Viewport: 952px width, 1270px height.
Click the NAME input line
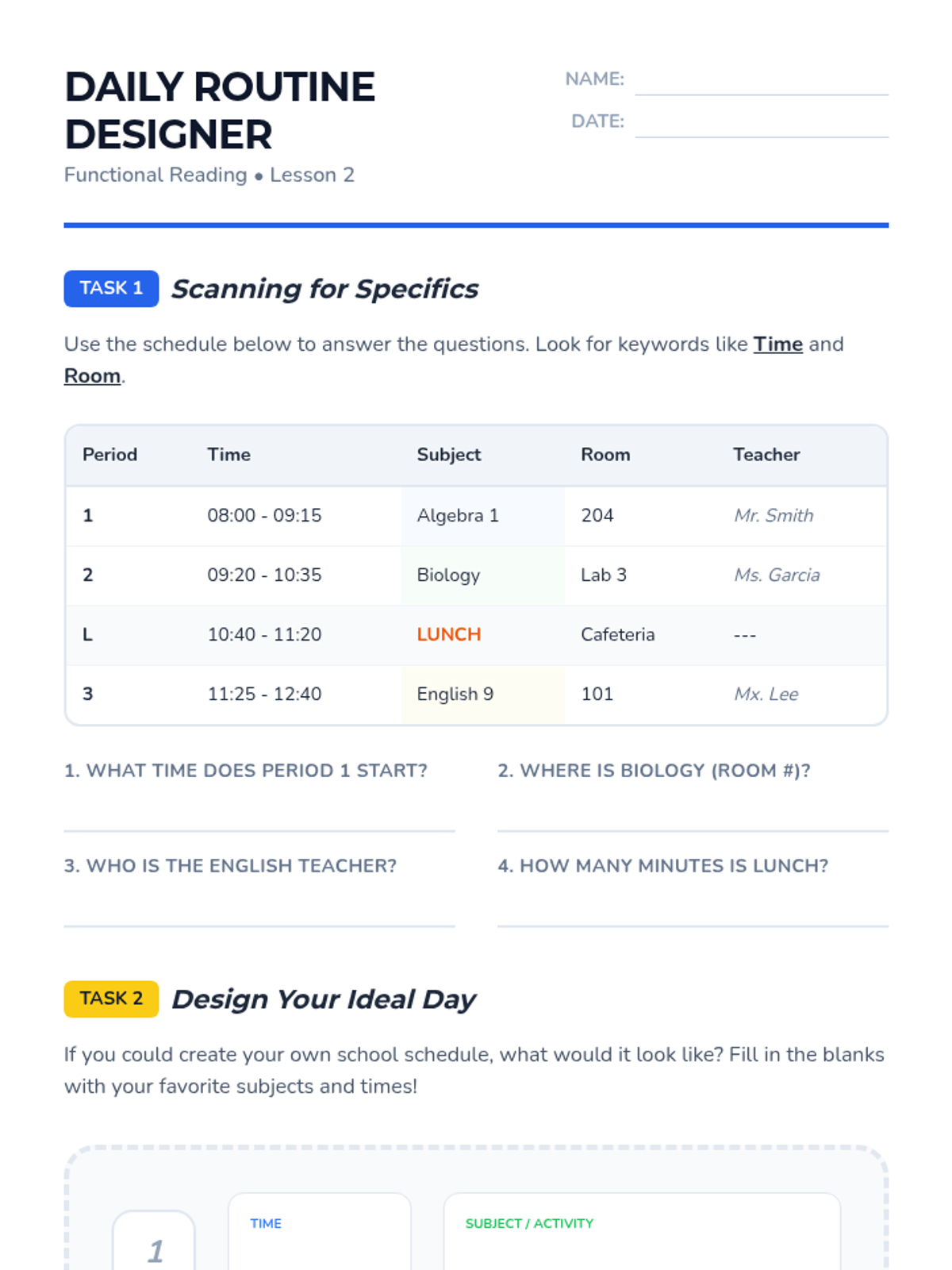[761, 81]
